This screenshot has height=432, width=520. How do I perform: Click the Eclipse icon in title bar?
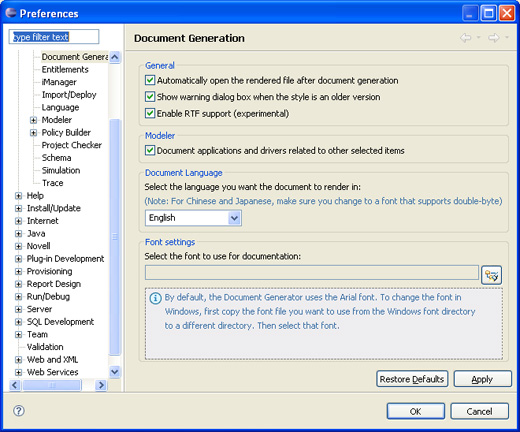tap(11, 13)
